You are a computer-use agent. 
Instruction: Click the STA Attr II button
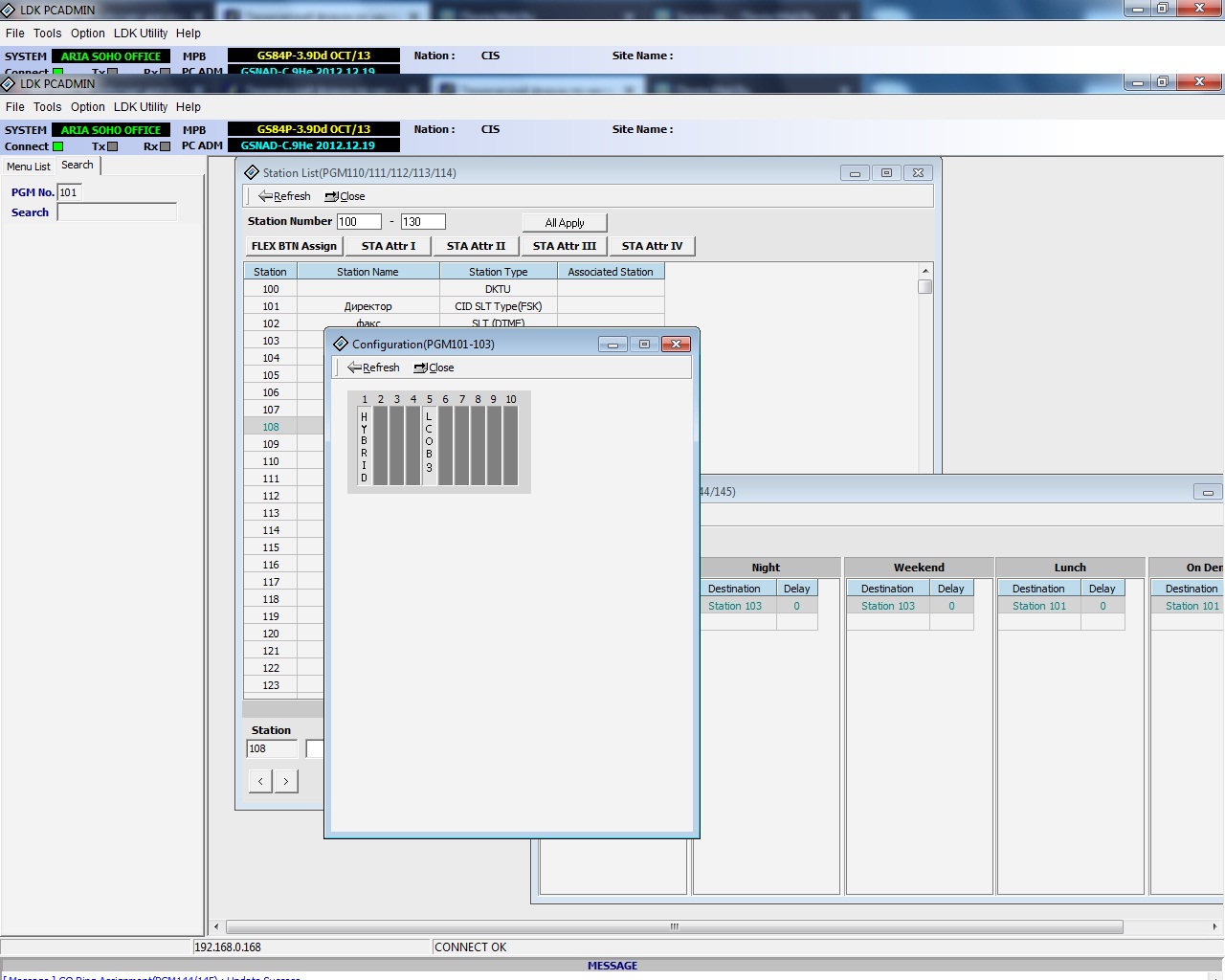point(476,246)
